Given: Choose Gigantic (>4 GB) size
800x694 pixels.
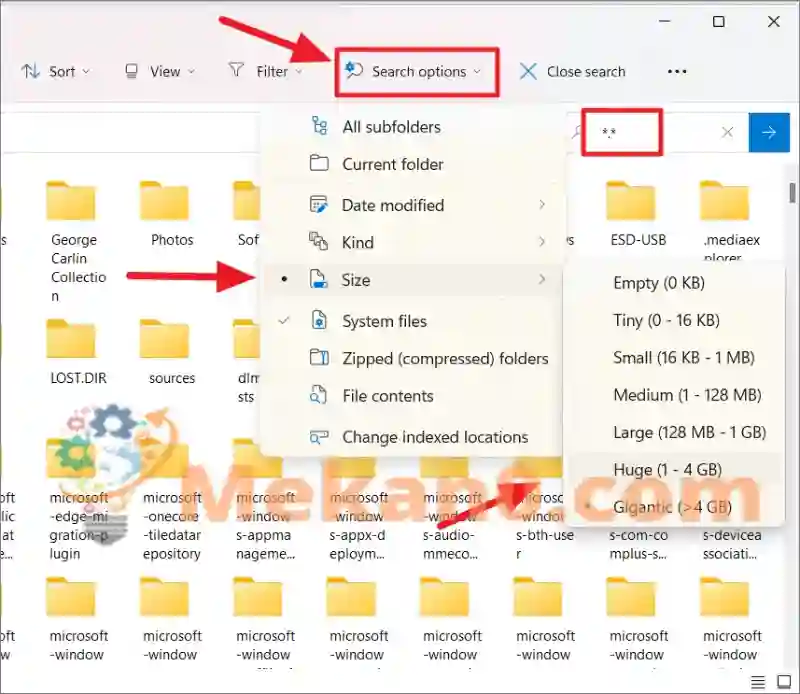Looking at the screenshot, I should point(673,507).
